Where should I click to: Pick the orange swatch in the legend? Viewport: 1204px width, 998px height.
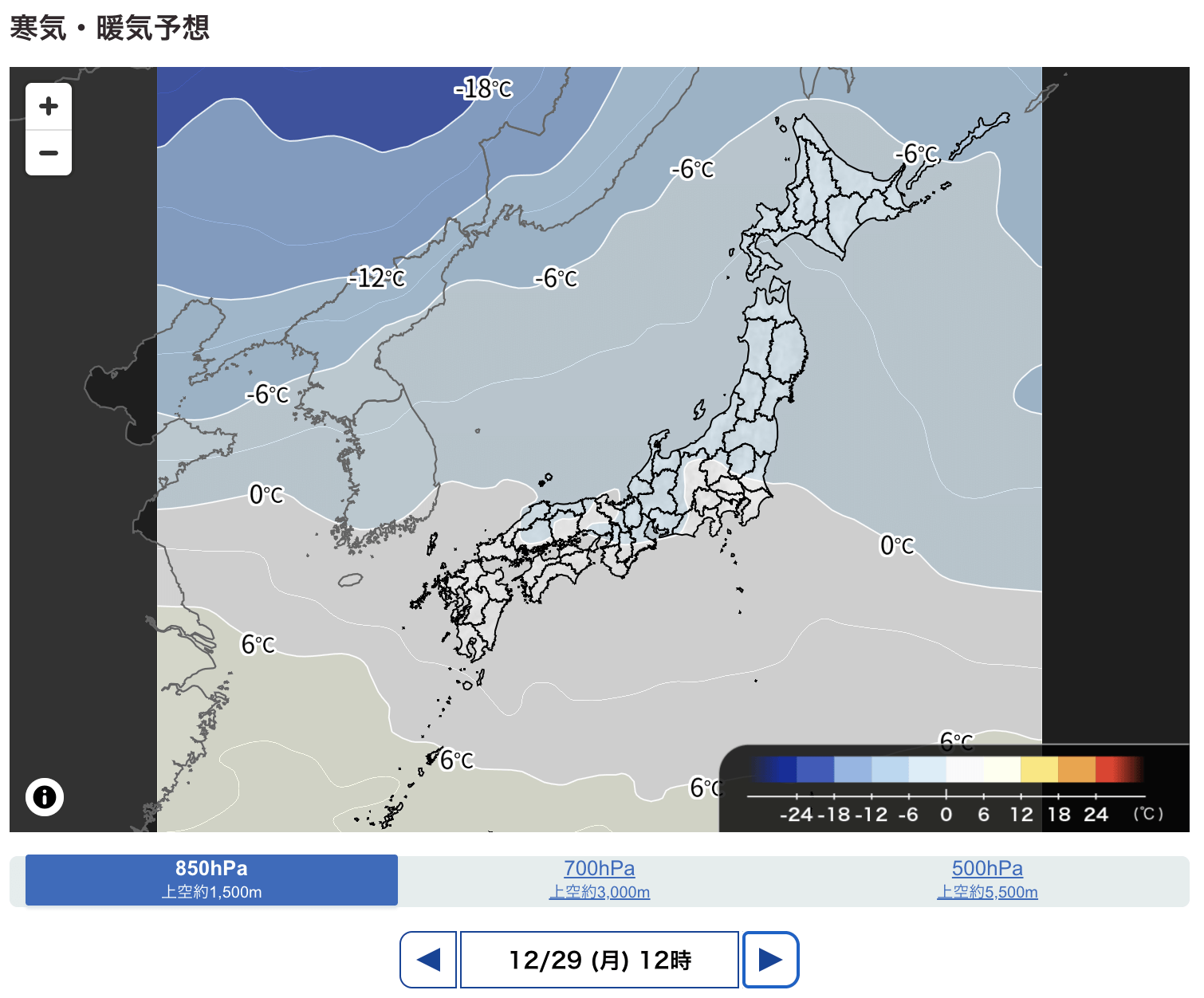[1076, 769]
